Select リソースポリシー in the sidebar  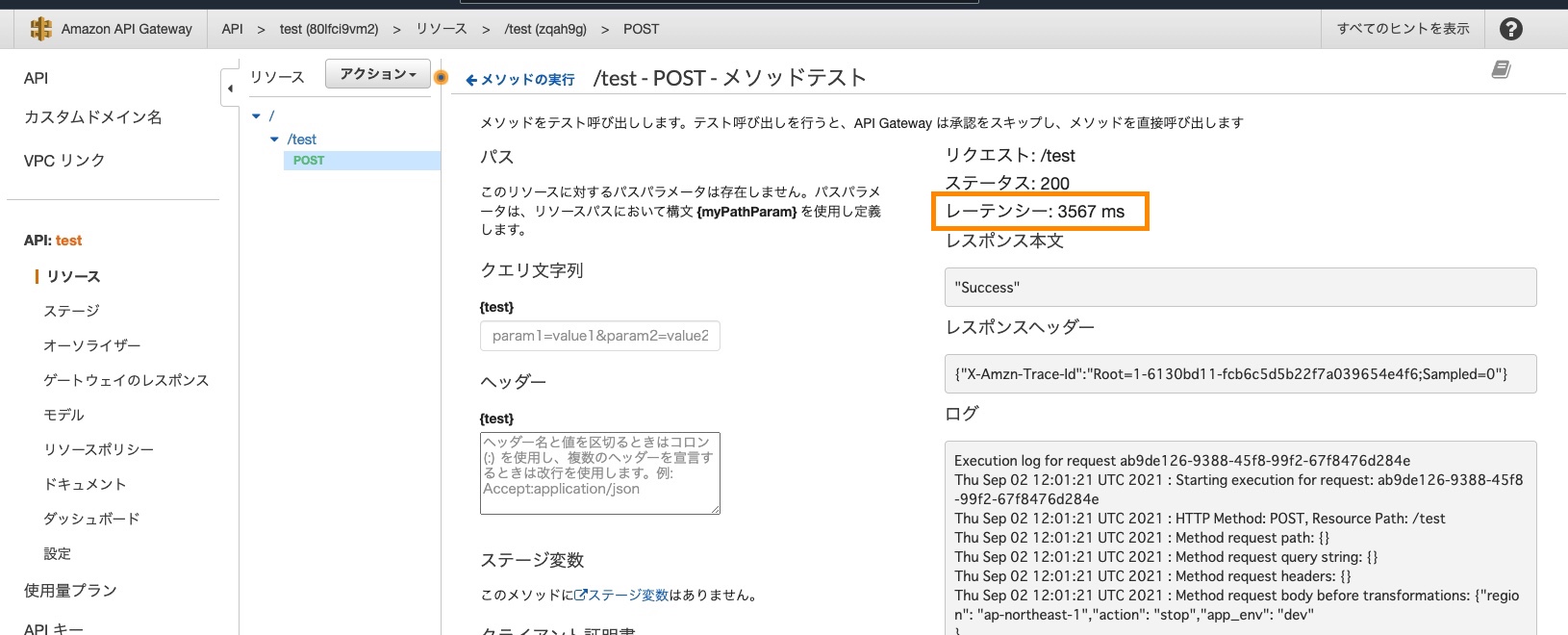point(99,450)
